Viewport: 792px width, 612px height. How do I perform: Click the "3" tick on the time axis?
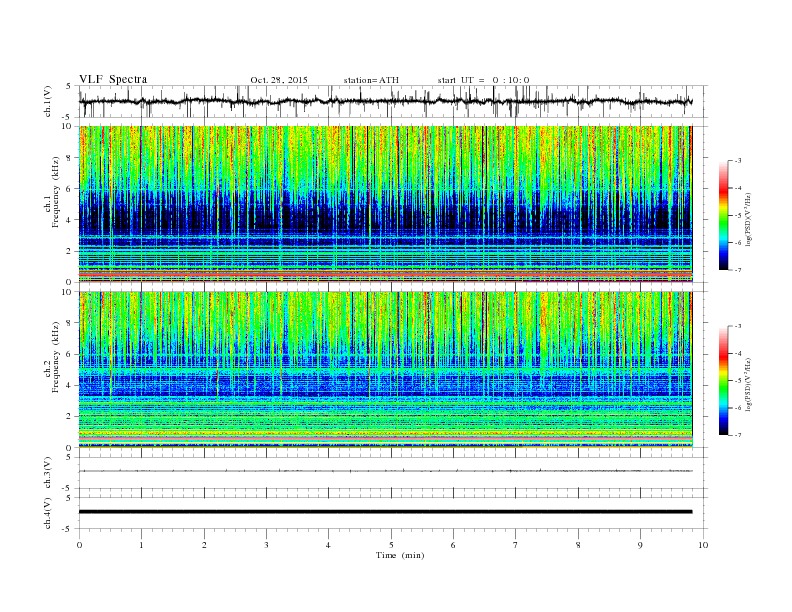point(266,545)
